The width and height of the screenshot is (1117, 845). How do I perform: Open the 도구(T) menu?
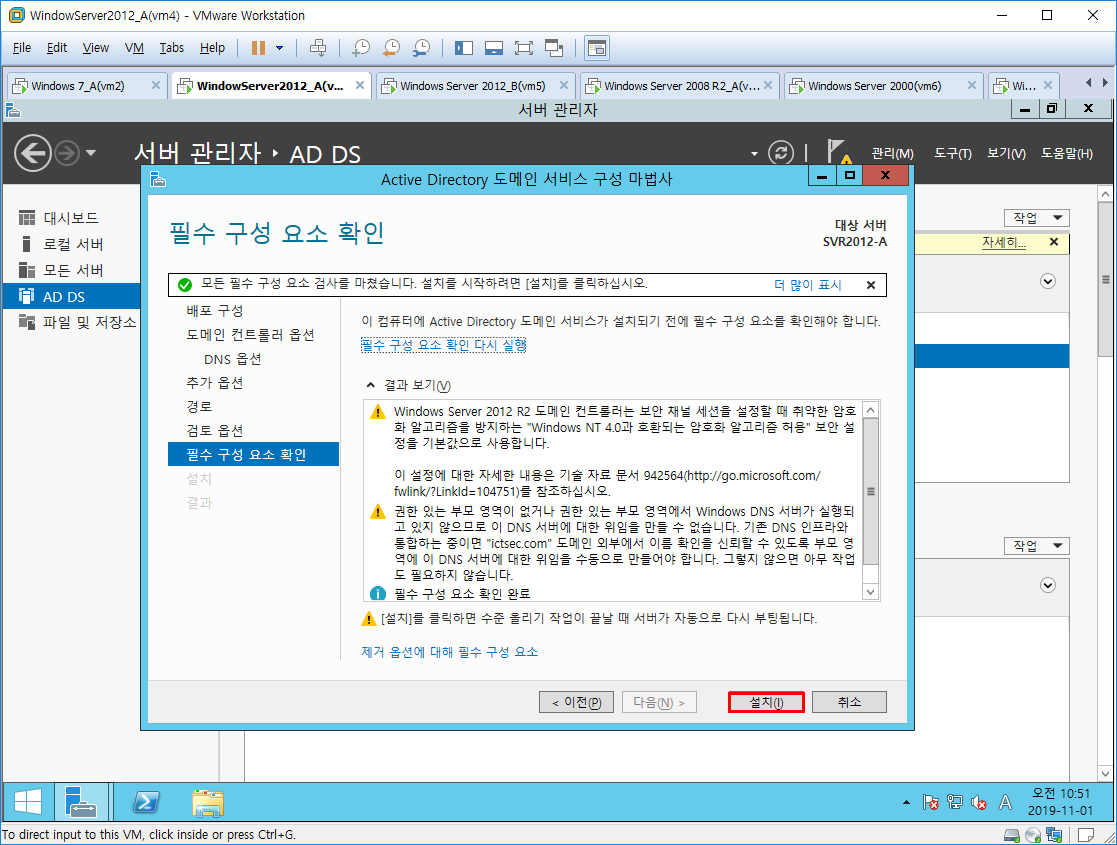pos(952,153)
